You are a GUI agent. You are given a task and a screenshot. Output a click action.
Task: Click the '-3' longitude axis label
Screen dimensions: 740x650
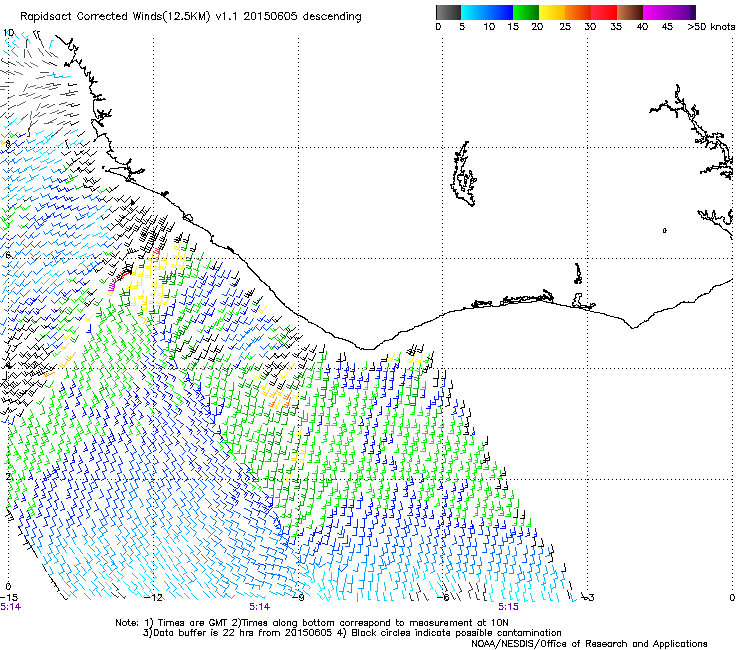588,598
